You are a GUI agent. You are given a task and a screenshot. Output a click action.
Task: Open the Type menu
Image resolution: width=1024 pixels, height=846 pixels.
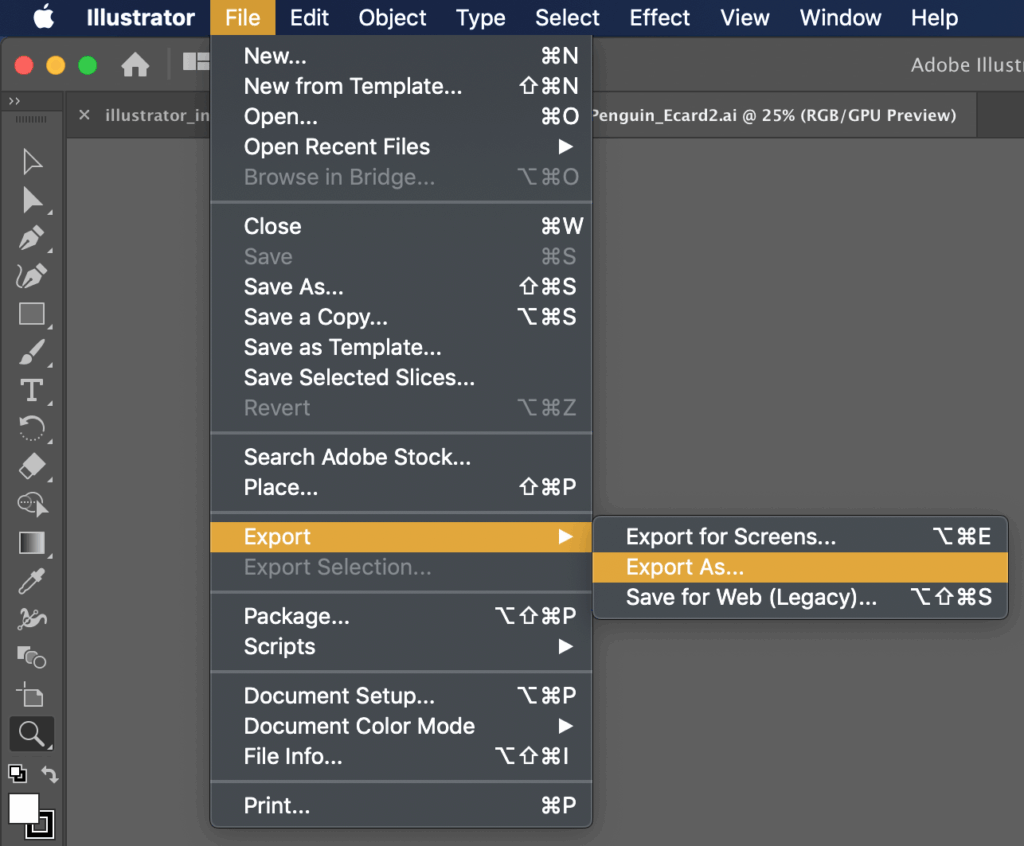pyautogui.click(x=480, y=18)
